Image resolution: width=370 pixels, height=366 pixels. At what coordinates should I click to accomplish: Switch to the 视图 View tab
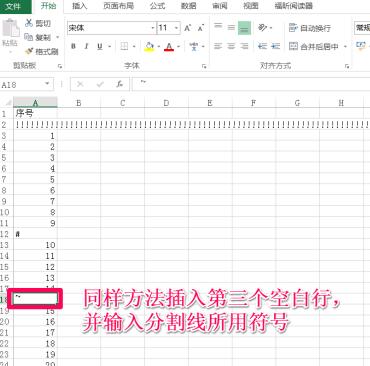point(251,6)
